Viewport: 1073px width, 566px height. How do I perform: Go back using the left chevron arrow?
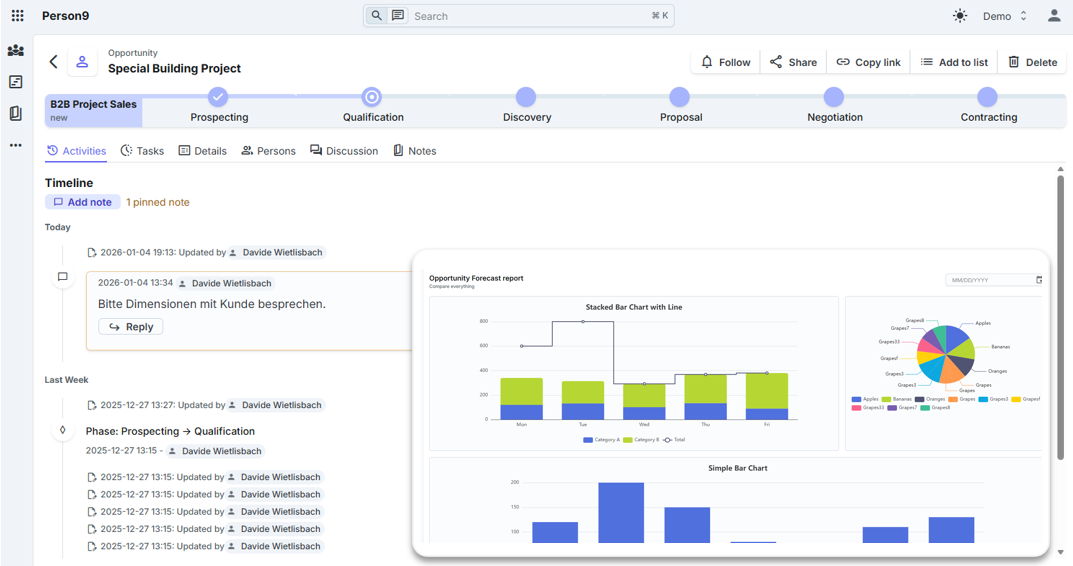pos(54,62)
